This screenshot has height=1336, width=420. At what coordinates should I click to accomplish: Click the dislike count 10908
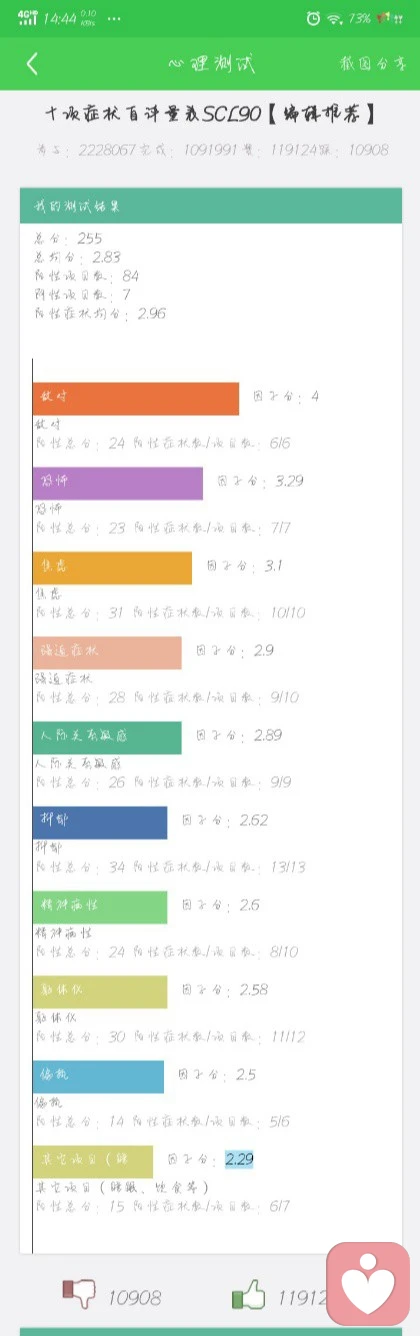tap(134, 1298)
